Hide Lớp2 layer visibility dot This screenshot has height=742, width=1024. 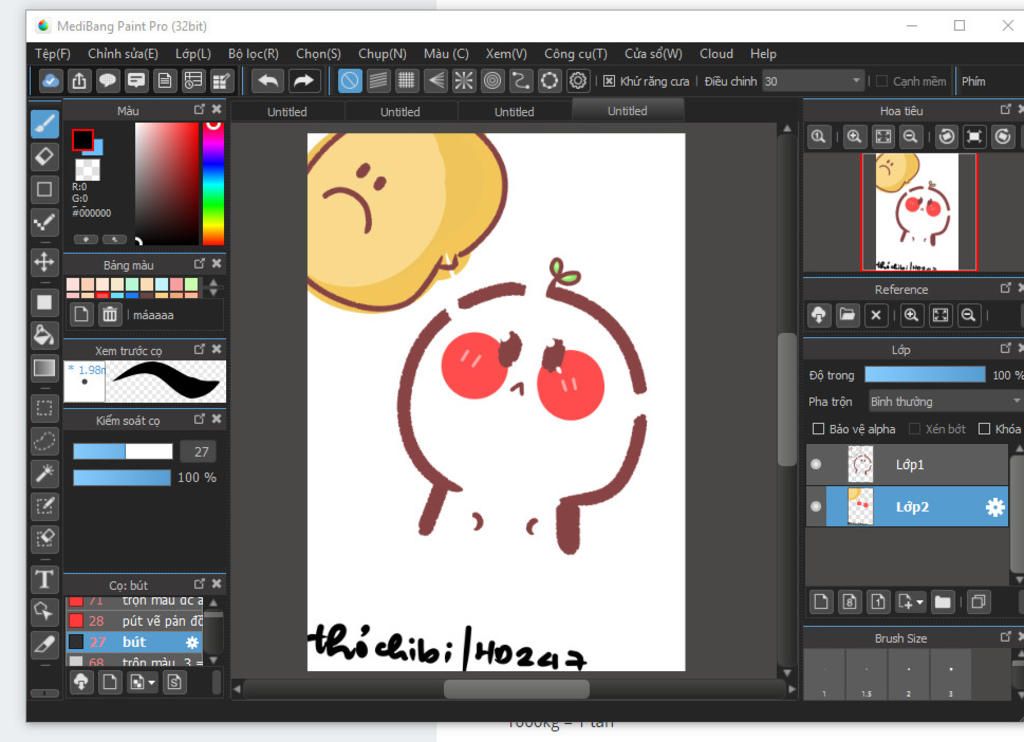[816, 506]
